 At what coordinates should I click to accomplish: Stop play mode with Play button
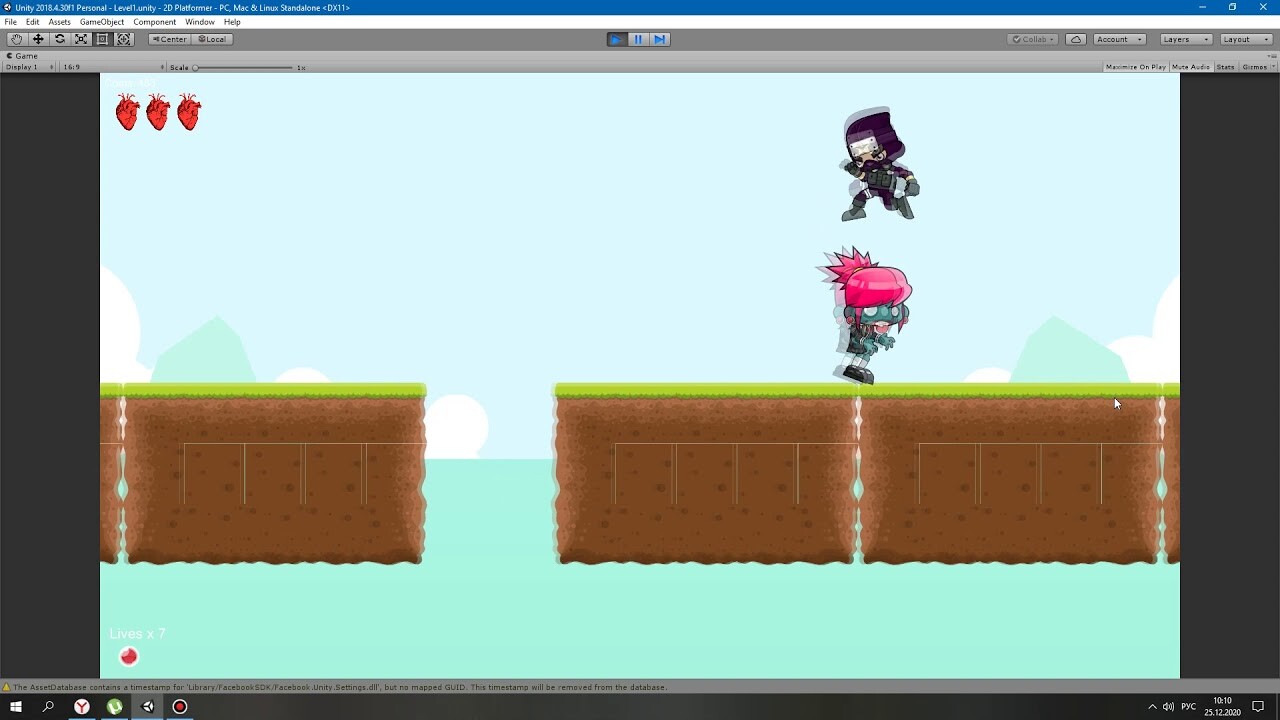point(616,39)
